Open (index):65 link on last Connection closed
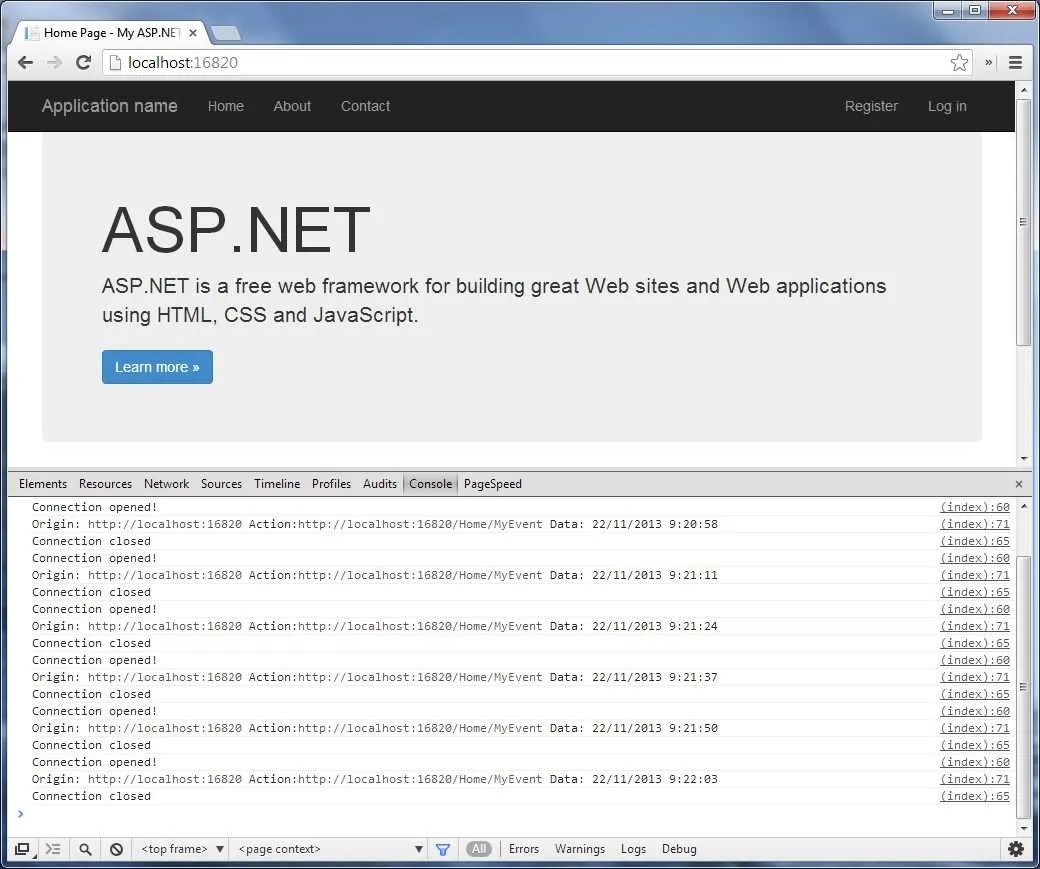Viewport: 1040px width, 869px height. pos(975,796)
